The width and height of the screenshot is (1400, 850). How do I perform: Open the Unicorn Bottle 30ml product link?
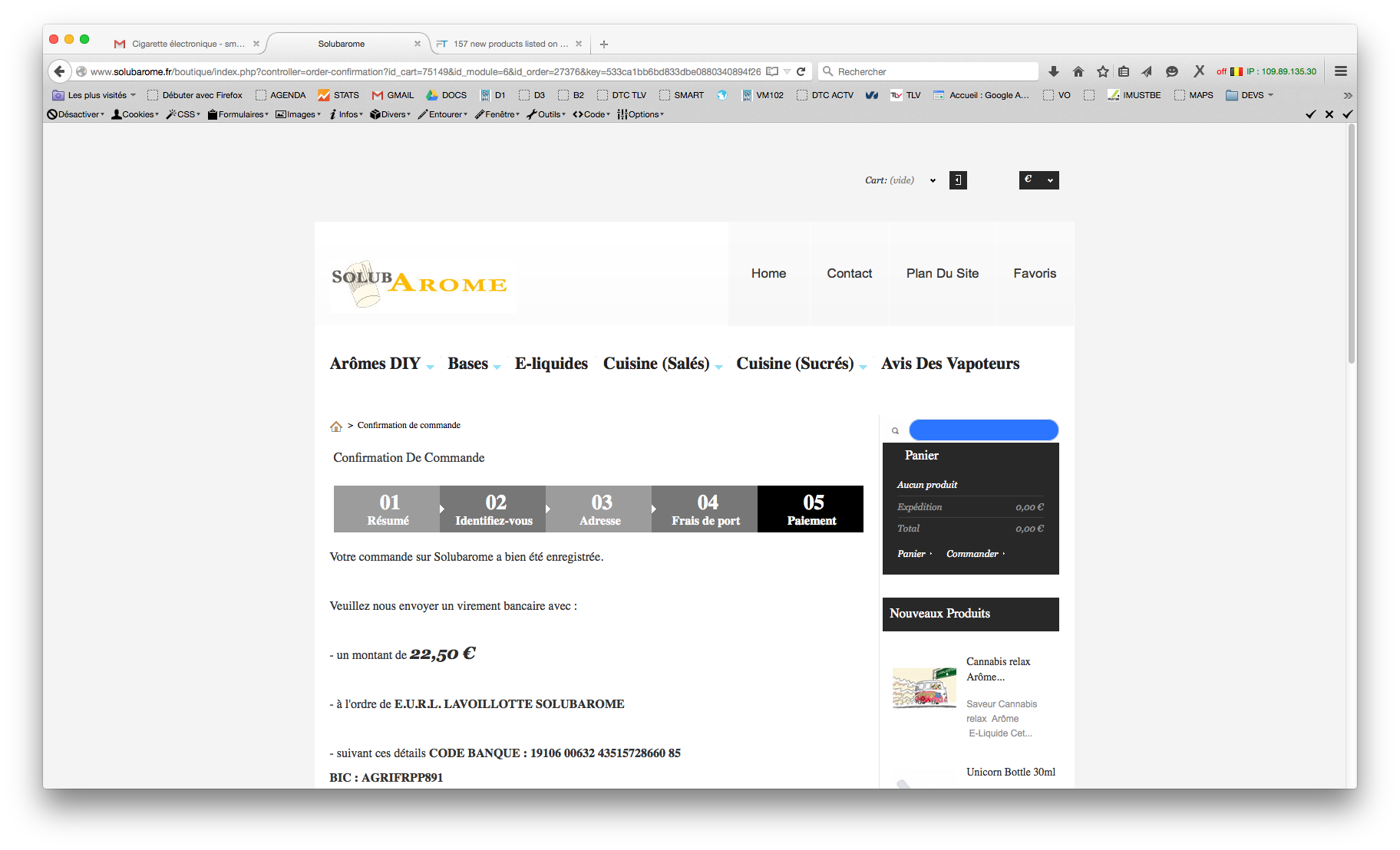(1011, 772)
